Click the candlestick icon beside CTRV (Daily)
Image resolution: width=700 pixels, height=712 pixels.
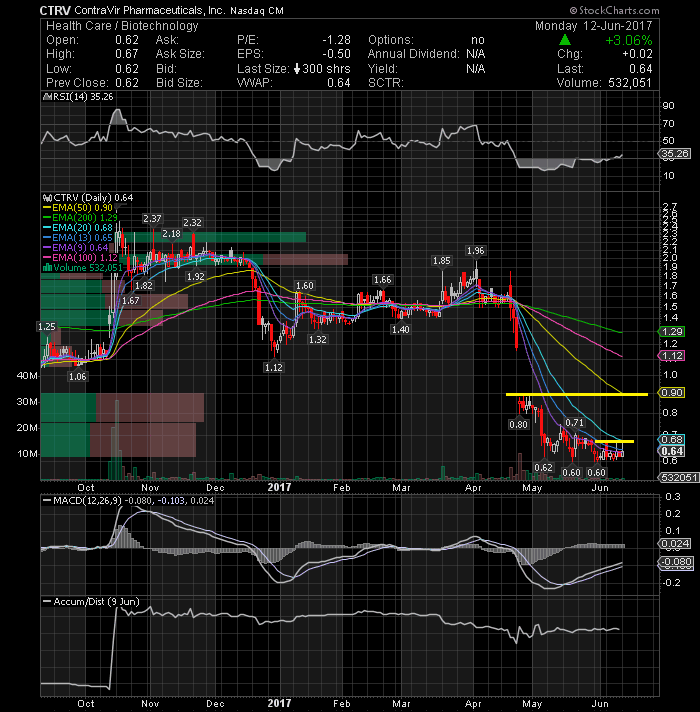click(46, 198)
